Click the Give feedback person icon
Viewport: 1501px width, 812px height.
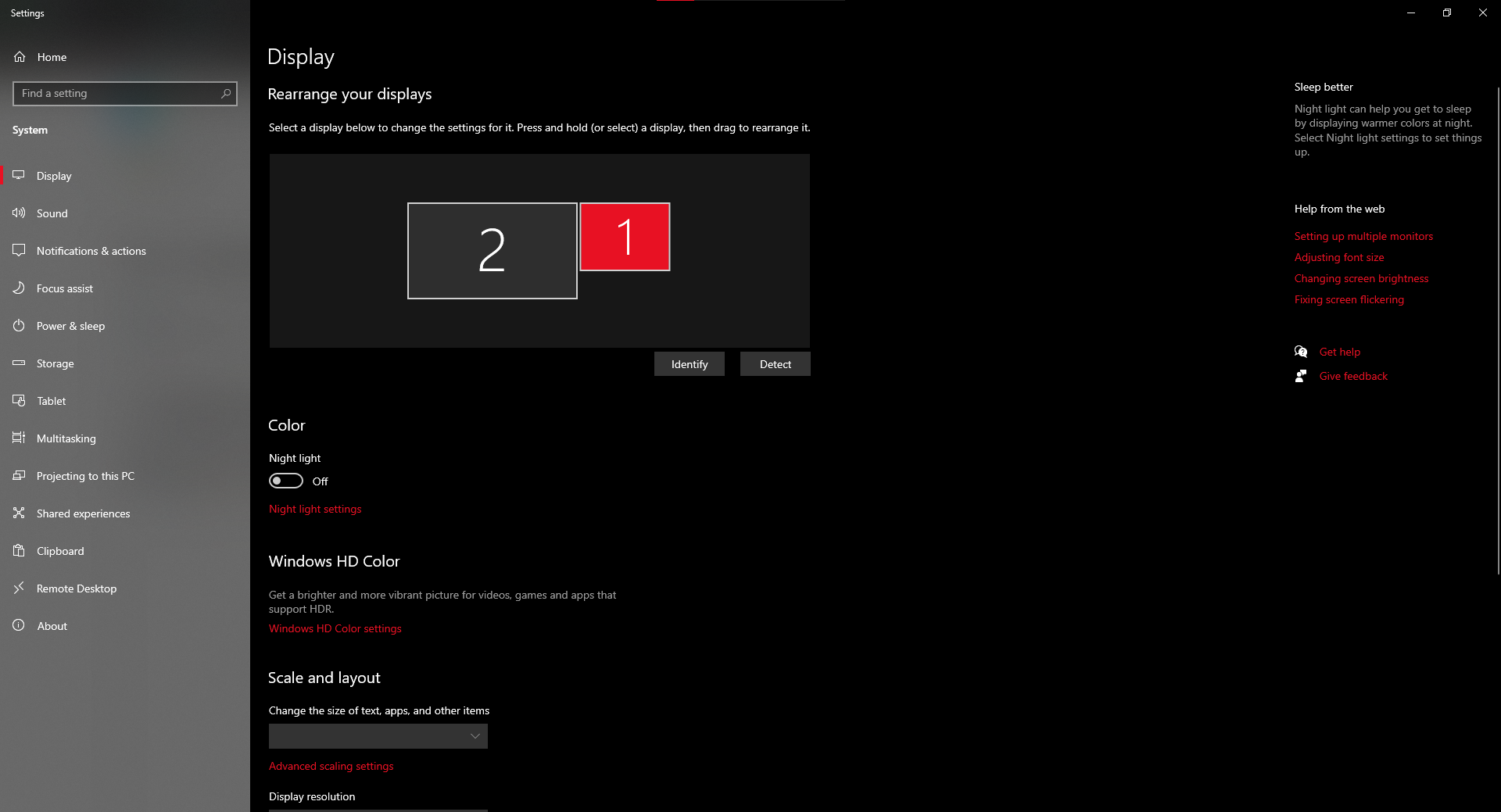click(x=1301, y=376)
